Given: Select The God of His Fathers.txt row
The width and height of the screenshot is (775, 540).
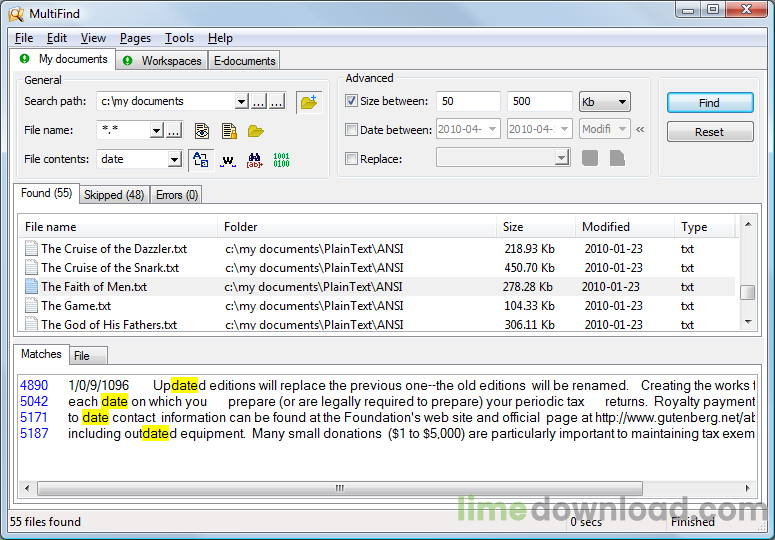Looking at the screenshot, I should (378, 325).
